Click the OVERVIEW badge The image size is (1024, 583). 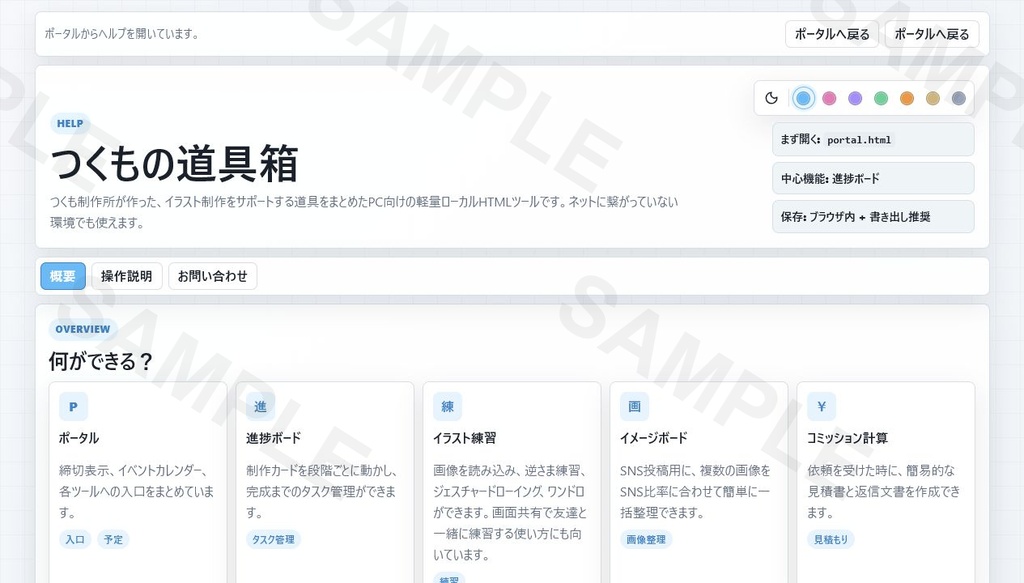(x=82, y=329)
